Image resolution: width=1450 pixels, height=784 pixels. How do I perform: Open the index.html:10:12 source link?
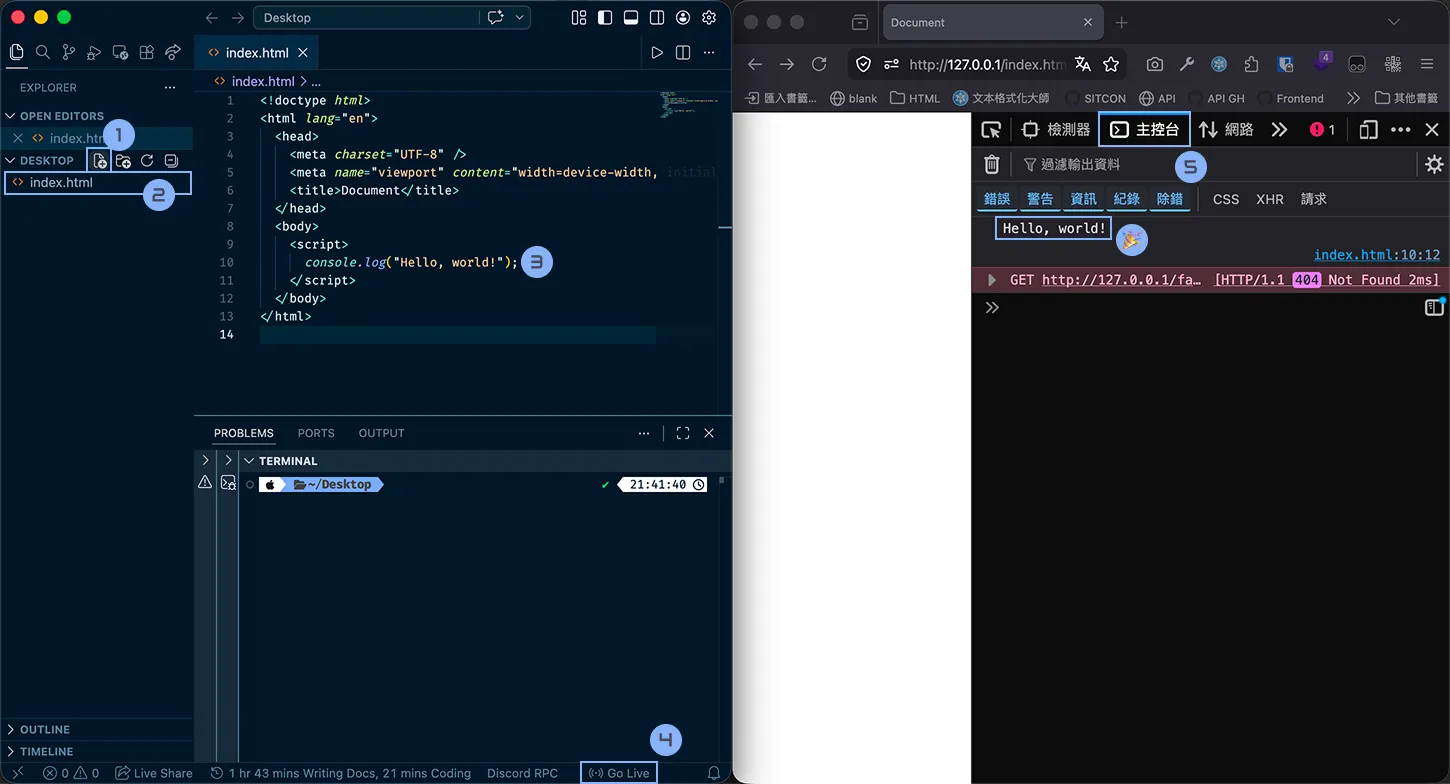point(1378,254)
